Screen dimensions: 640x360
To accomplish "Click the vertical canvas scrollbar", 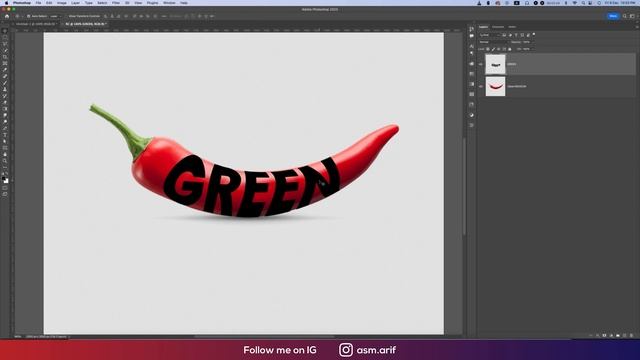I will pyautogui.click(x=464, y=187).
